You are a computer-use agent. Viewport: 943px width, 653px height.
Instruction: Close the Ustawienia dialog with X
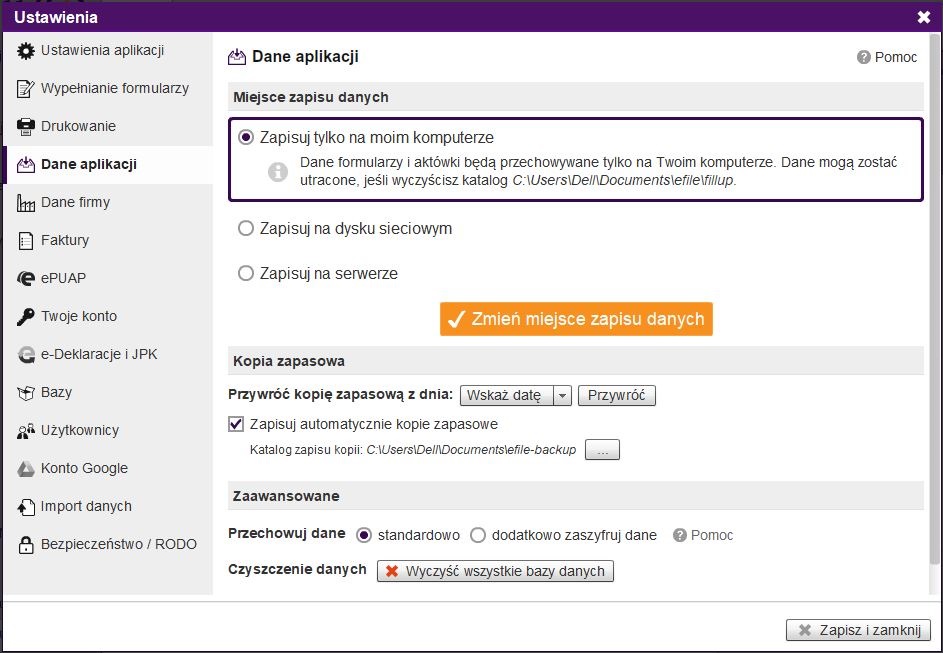click(924, 17)
